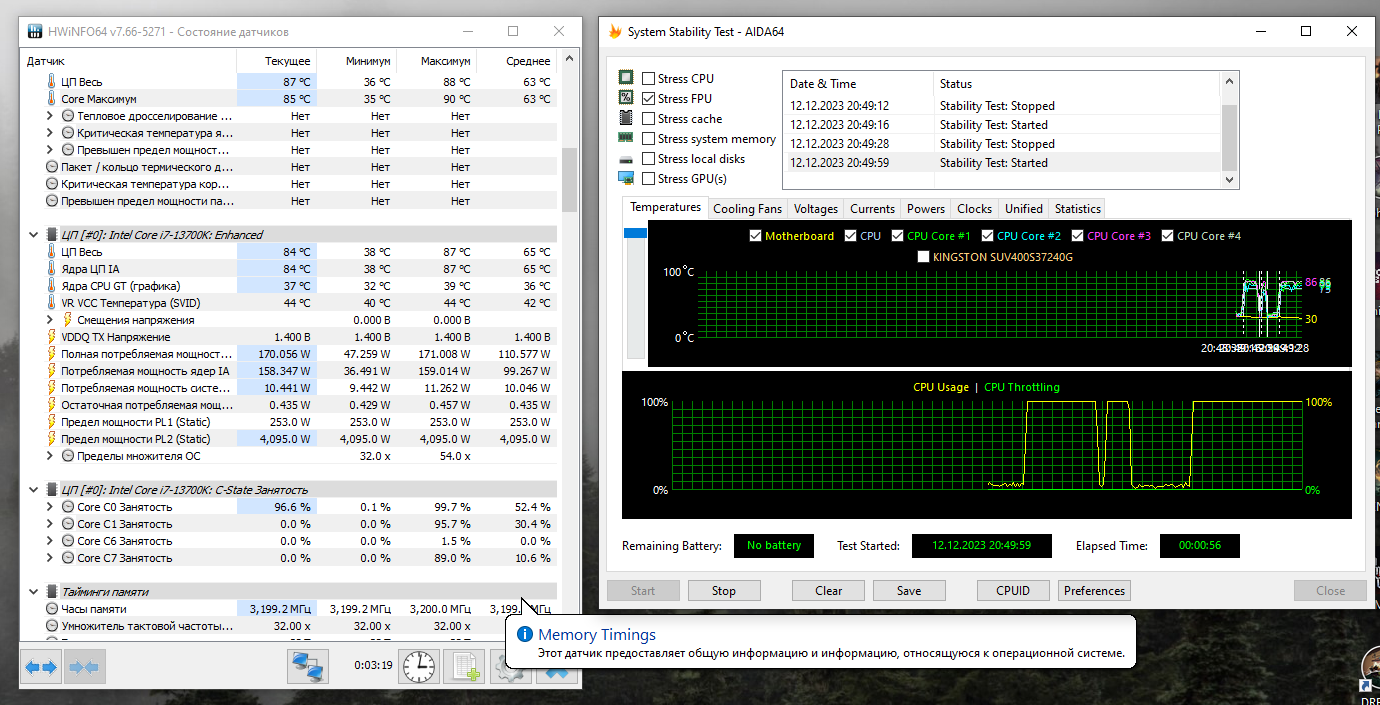Enable the Stress cache checkbox
This screenshot has width=1380, height=705.
click(x=649, y=119)
